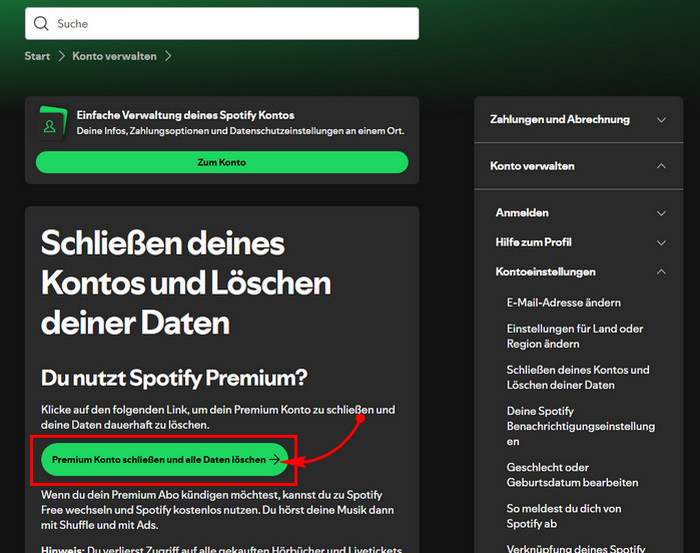Open Geschlecht oder Geburtsdatum bearbeiten link
700x553 pixels.
coord(572,474)
